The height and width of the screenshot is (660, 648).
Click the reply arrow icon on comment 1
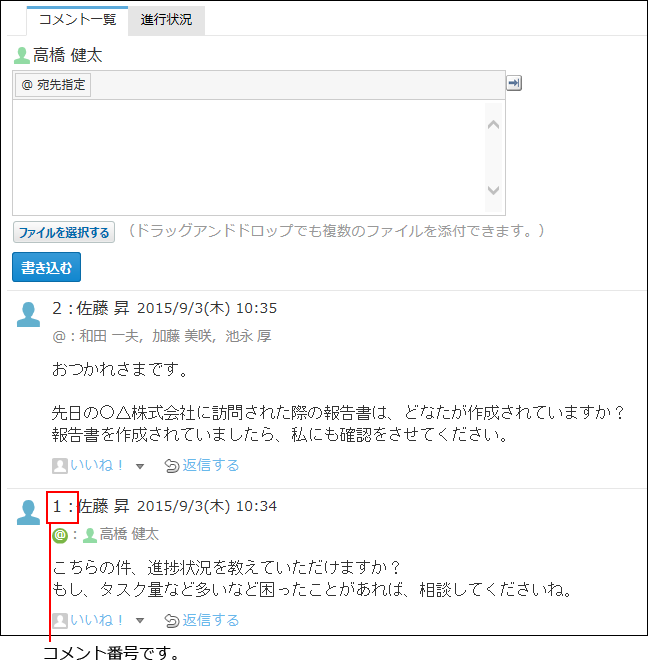(x=172, y=621)
